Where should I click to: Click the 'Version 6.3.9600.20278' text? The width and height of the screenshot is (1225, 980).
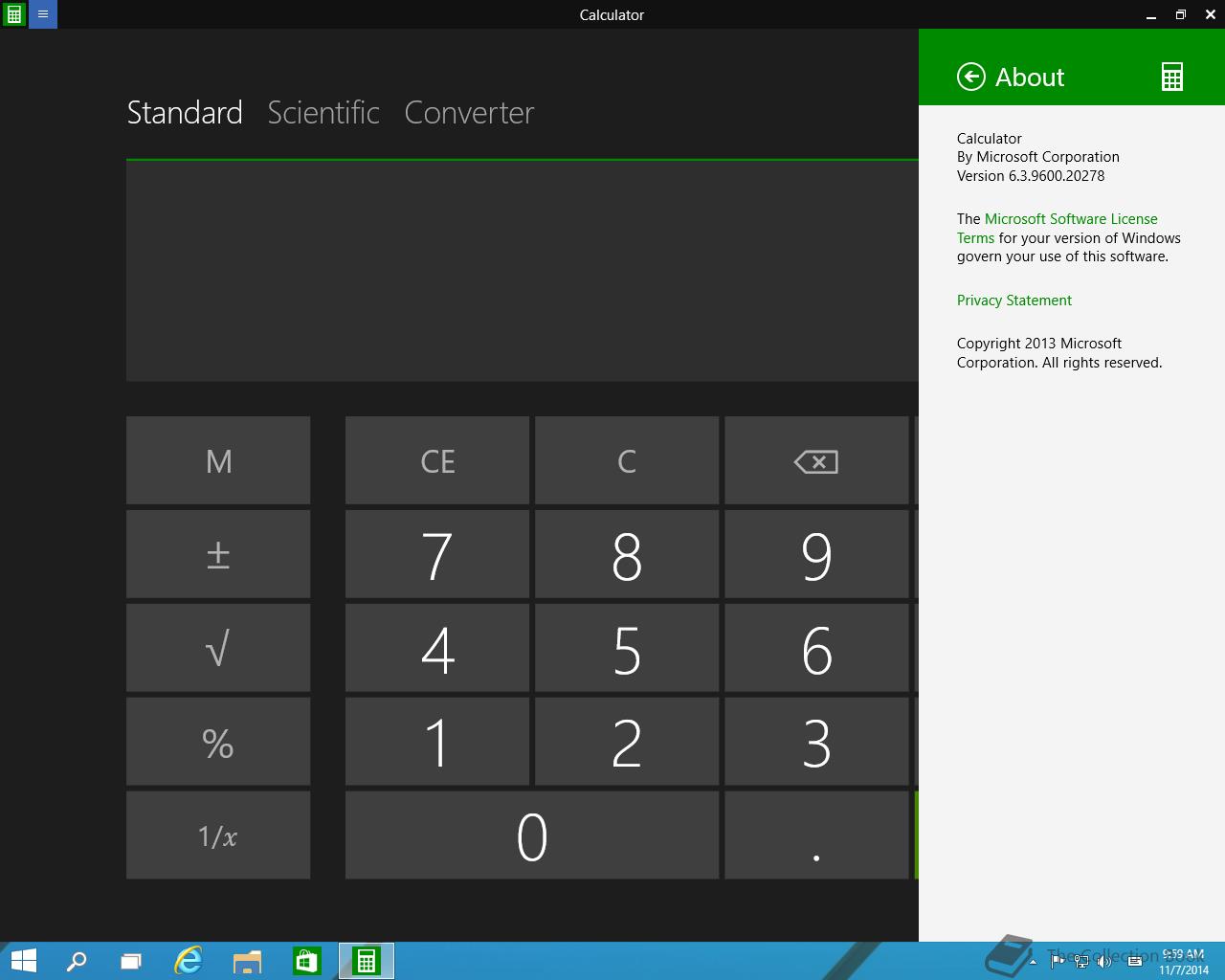tap(1031, 176)
